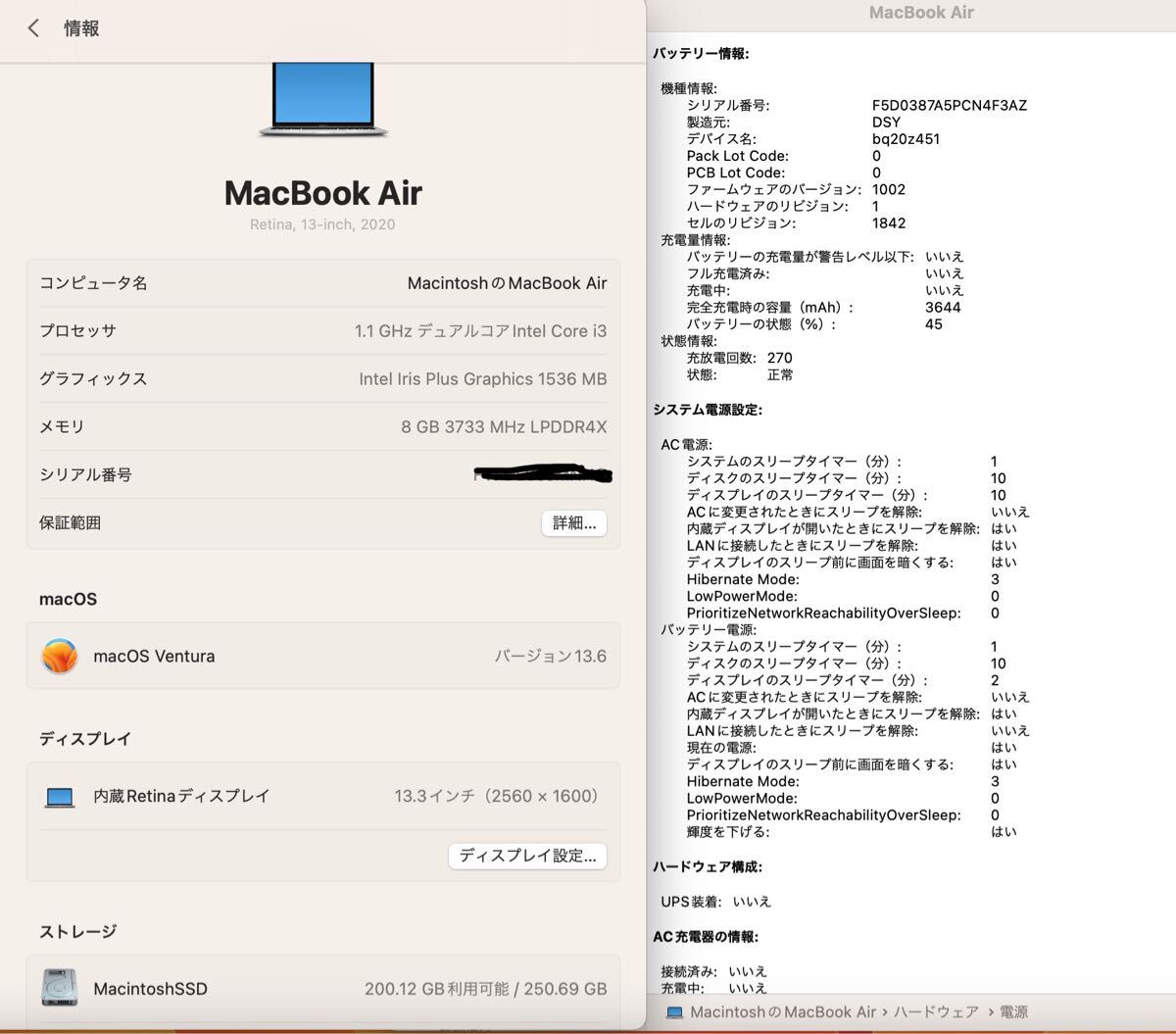The height and width of the screenshot is (1034, 1176).
Task: Click the MacBook Air laptop image
Action: (323, 100)
